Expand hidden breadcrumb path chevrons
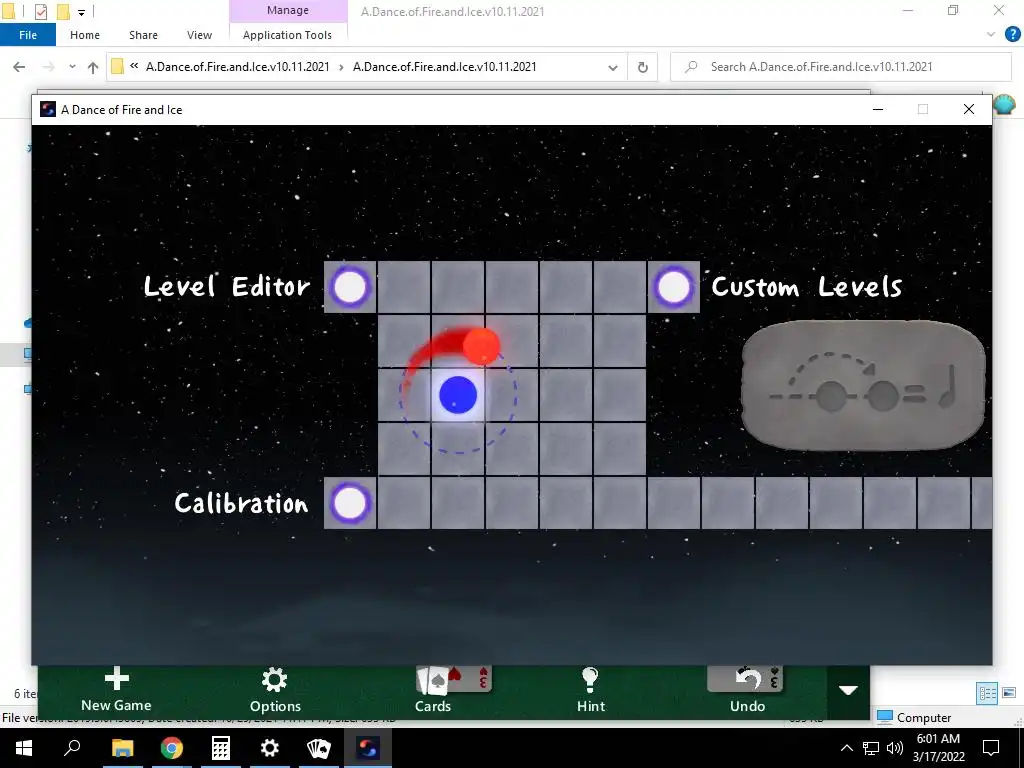Screen dimensions: 1024x768 pos(134,66)
